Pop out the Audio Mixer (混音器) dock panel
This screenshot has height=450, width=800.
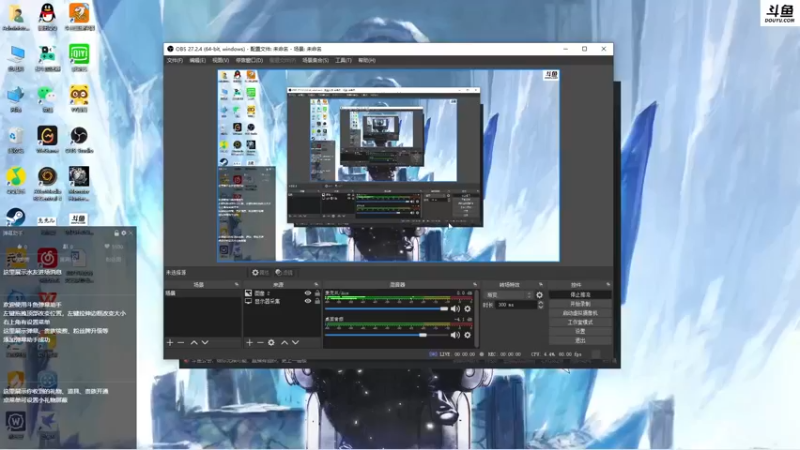point(475,285)
